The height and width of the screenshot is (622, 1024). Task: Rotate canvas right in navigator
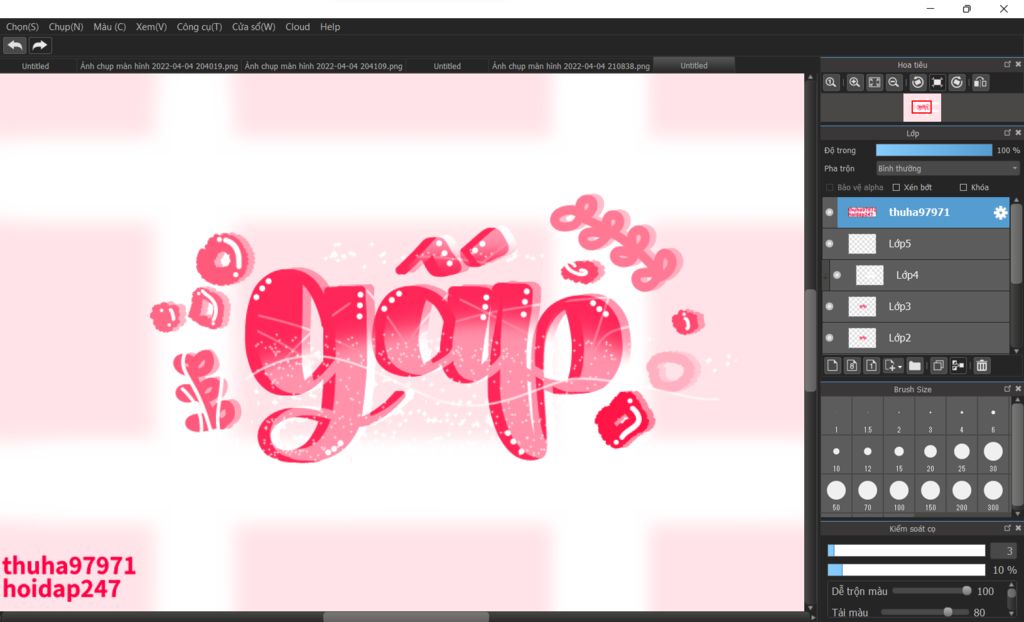coord(957,82)
